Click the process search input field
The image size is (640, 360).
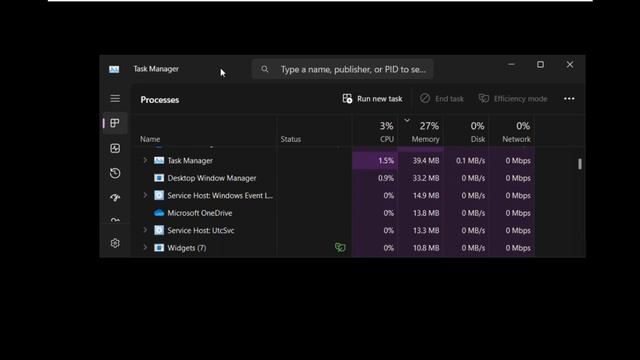tap(342, 69)
